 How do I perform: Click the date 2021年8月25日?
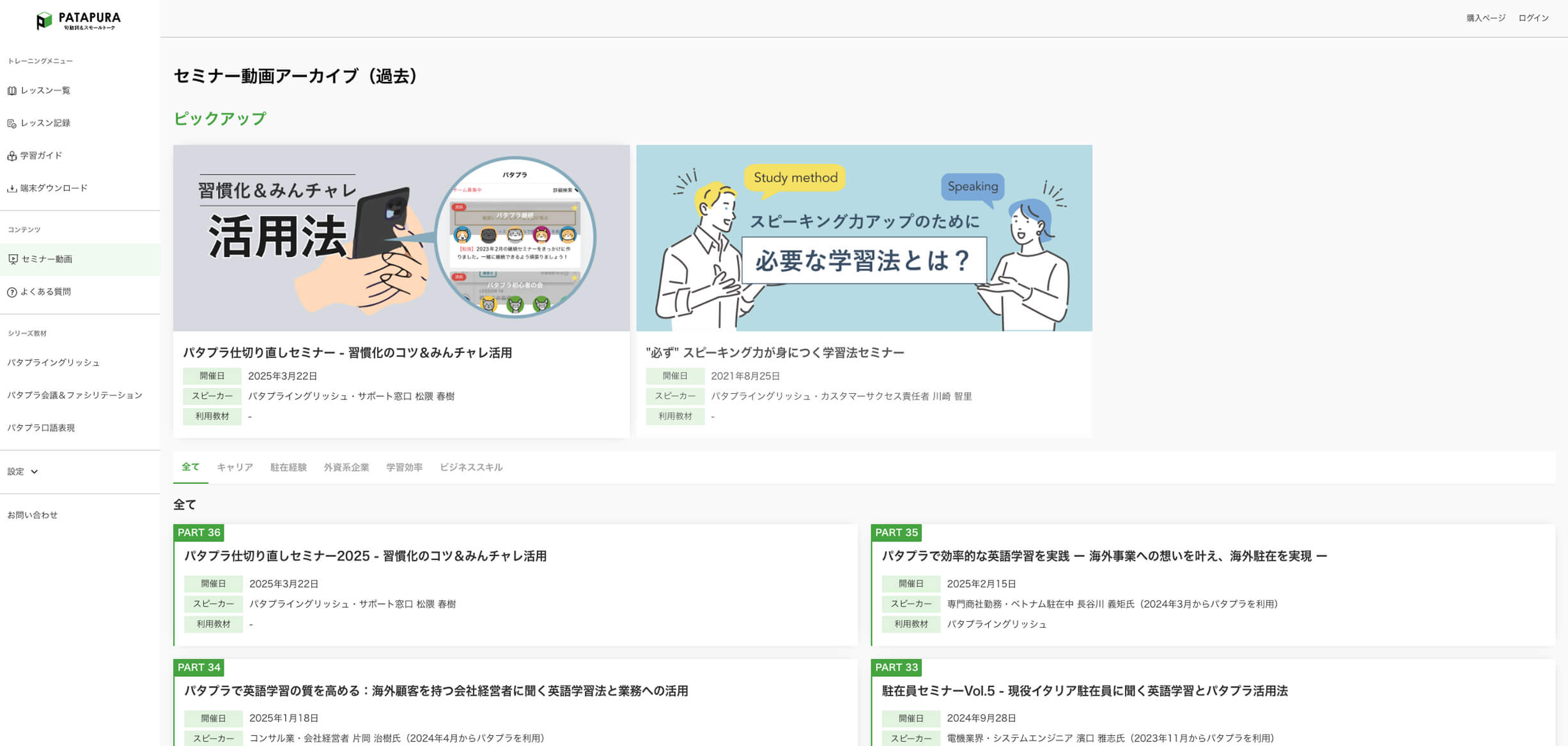coord(745,376)
